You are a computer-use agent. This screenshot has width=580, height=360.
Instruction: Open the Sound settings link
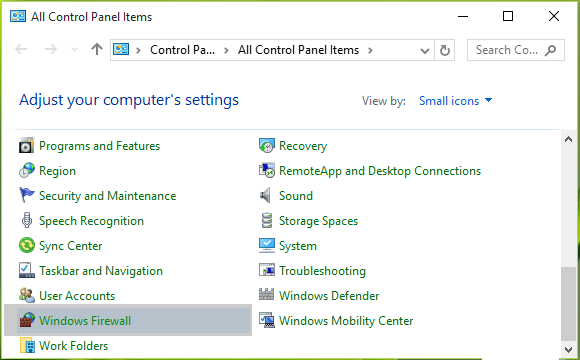(x=296, y=196)
